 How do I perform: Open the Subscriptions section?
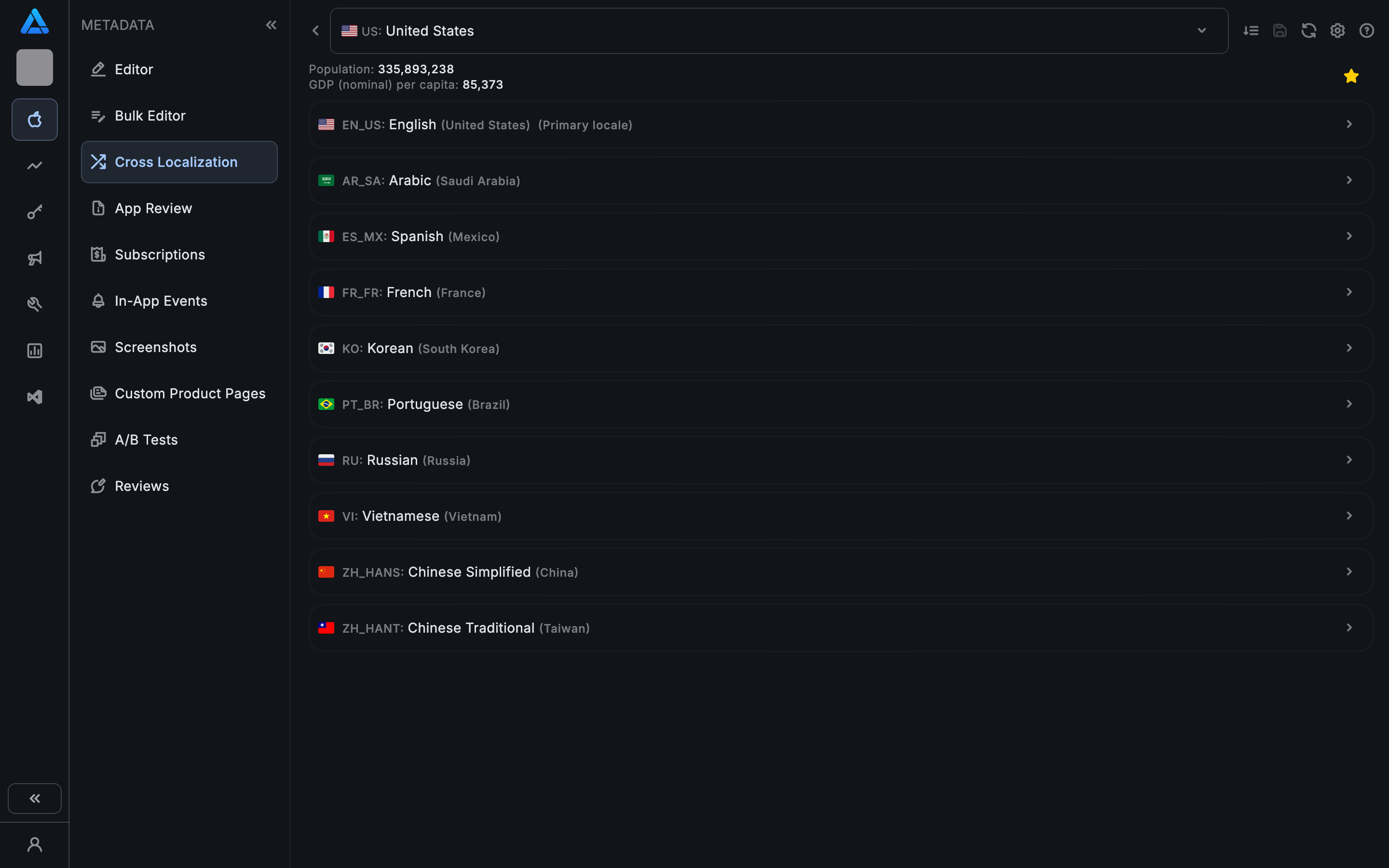pyautogui.click(x=160, y=255)
